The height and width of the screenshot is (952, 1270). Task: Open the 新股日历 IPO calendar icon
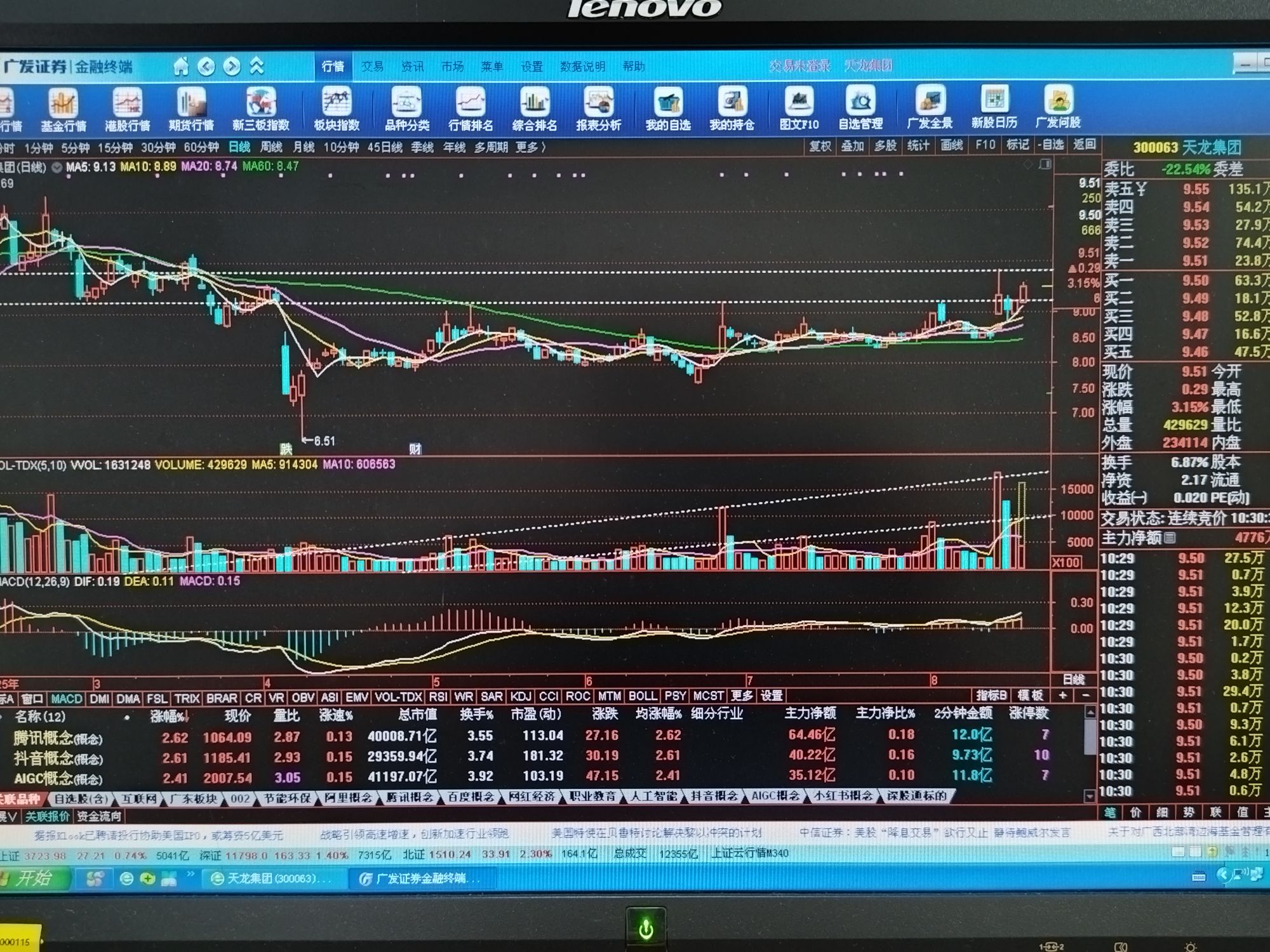click(994, 108)
